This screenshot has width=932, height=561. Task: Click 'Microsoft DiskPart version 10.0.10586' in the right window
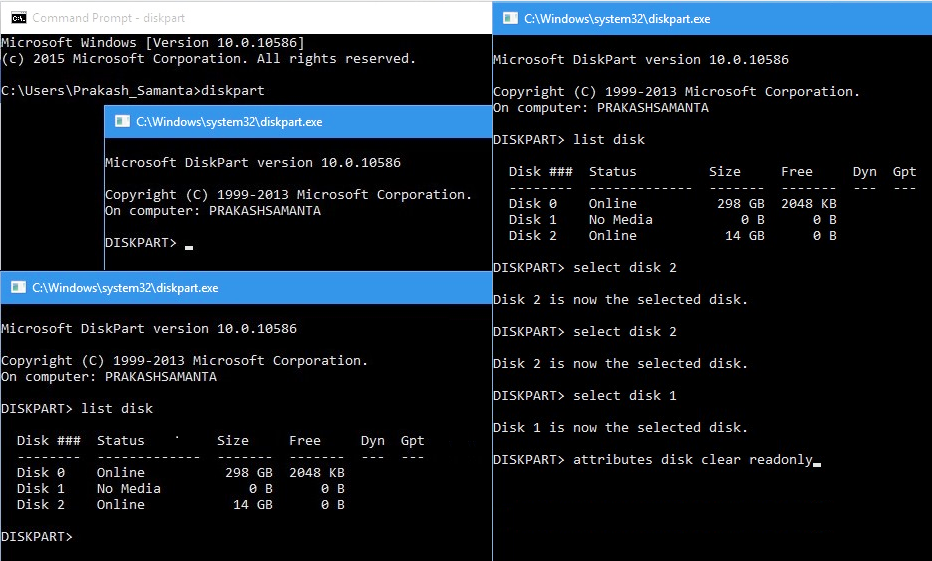(641, 59)
